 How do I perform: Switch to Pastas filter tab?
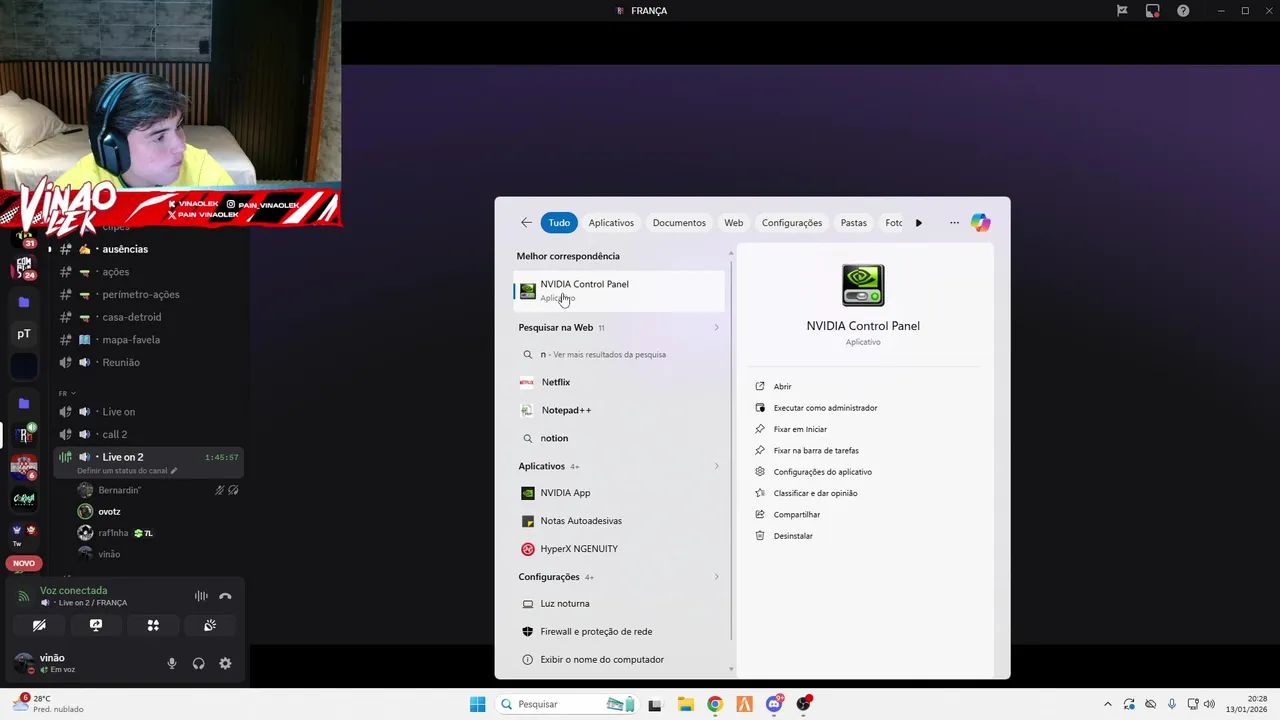(854, 223)
